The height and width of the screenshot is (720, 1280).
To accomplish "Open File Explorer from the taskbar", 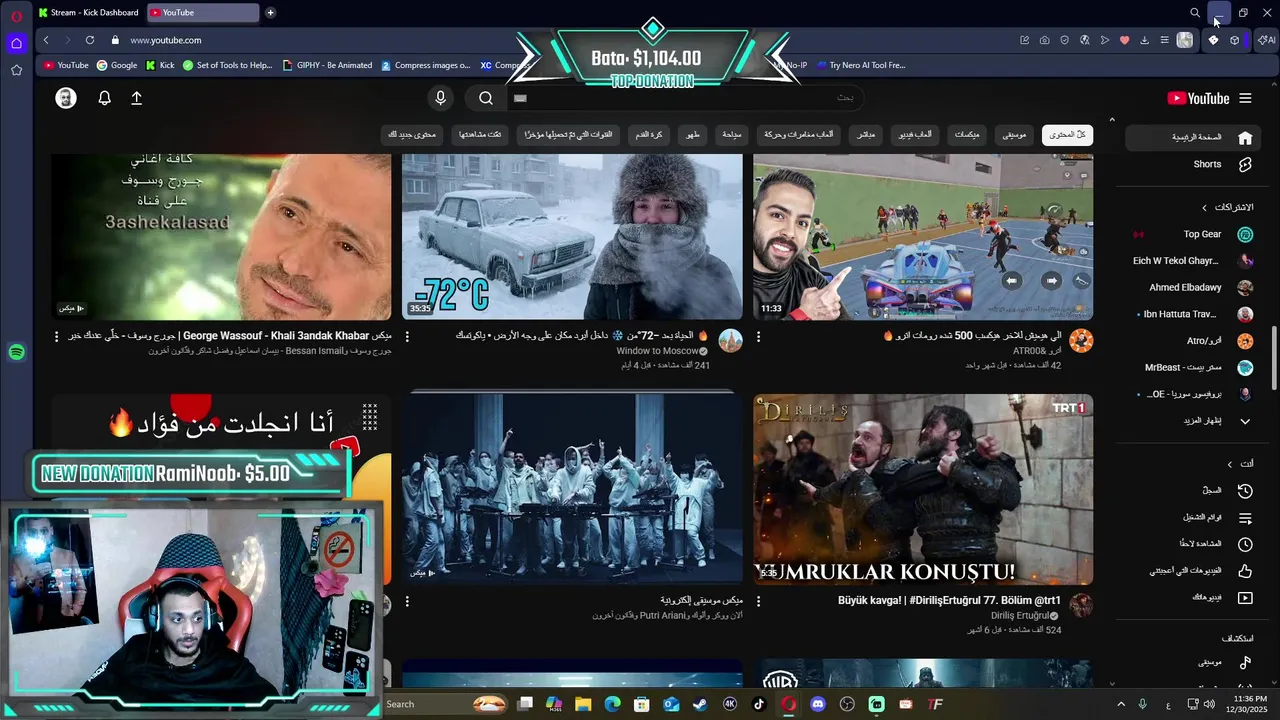I will pos(583,704).
